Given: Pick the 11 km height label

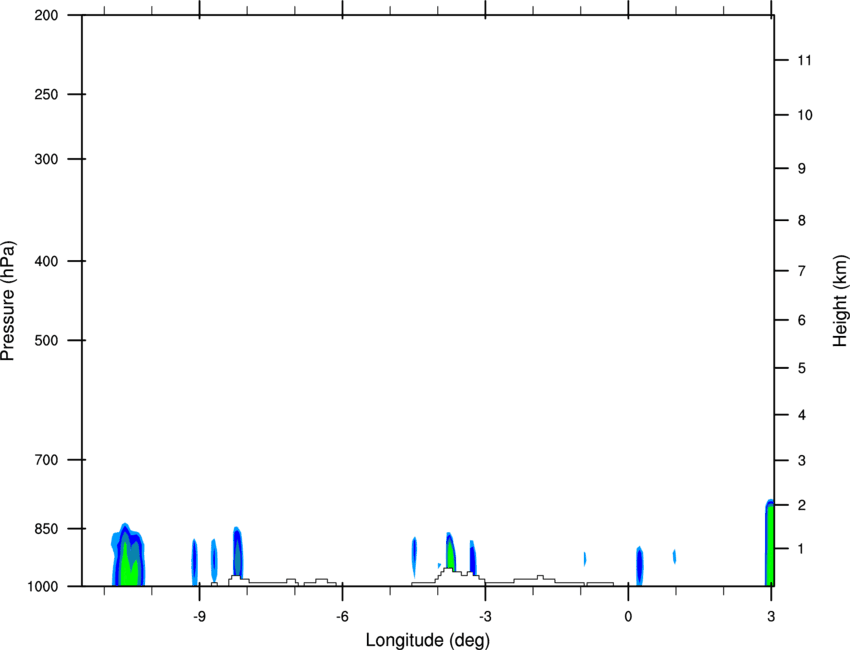Looking at the screenshot, I should (804, 60).
